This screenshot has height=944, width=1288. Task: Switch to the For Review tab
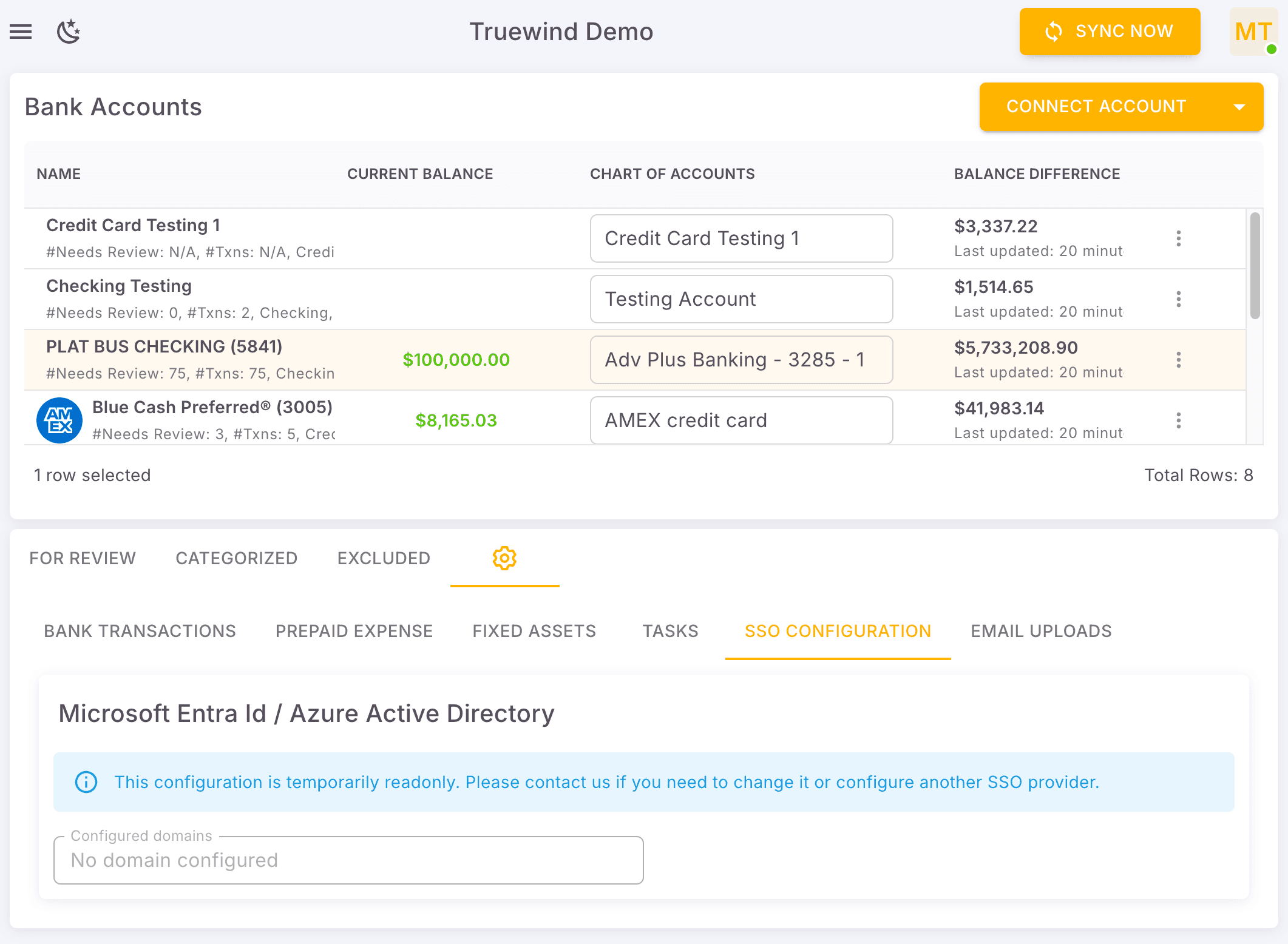click(x=83, y=558)
